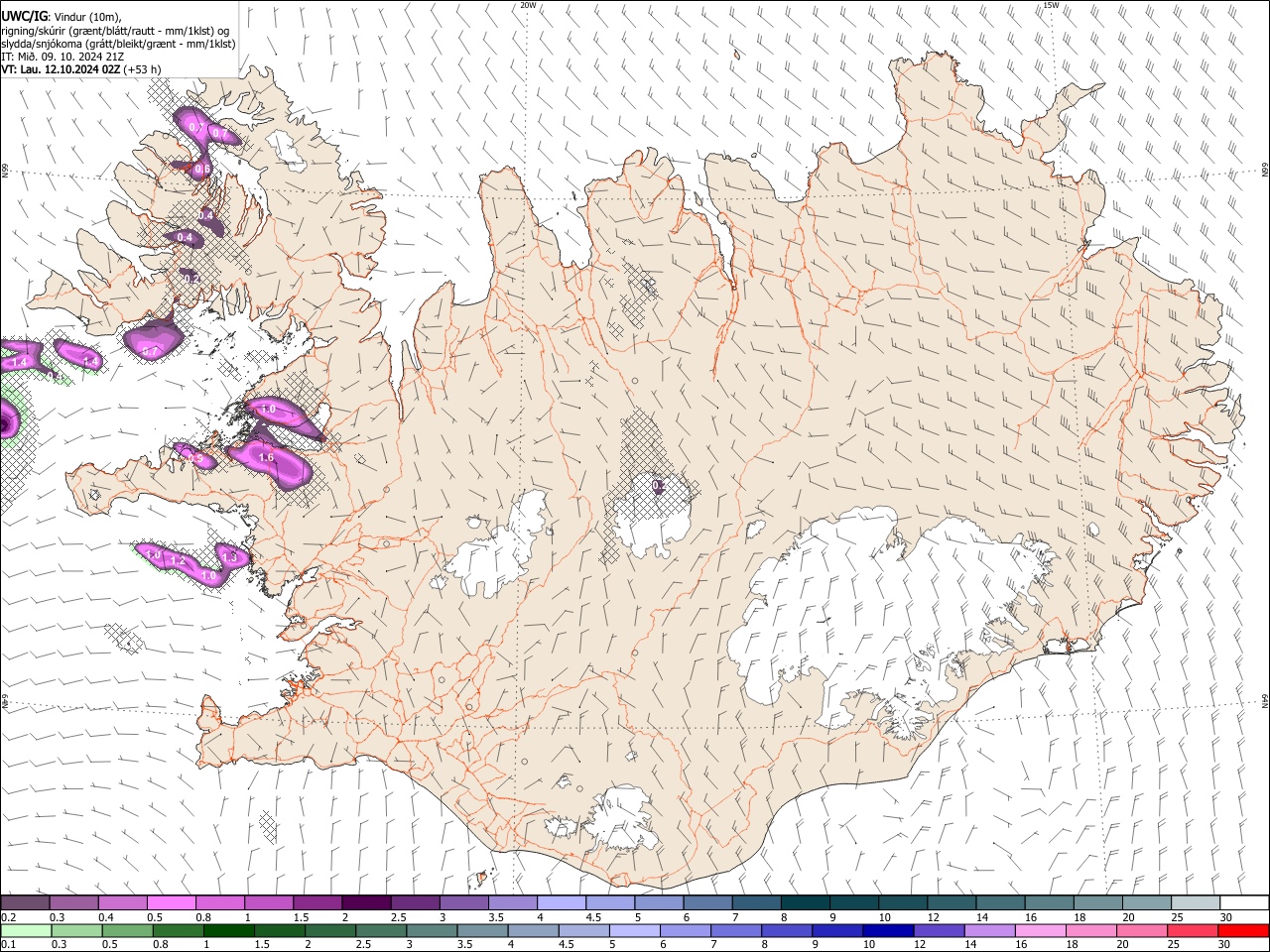
Task: Pick the rain legend swatch starting at 3.5
Action: click(x=484, y=930)
